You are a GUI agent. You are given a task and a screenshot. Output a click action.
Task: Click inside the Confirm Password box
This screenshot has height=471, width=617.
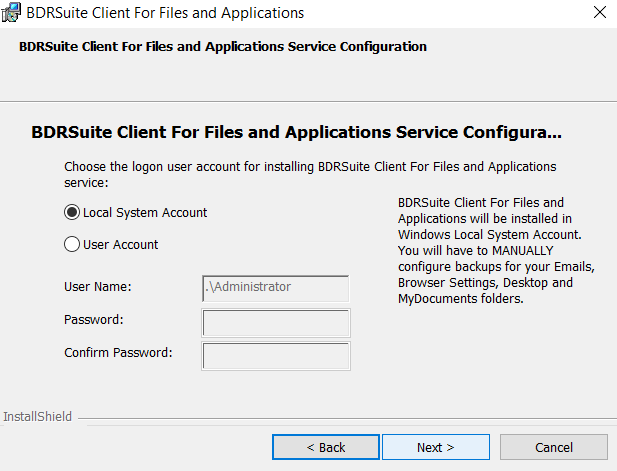pyautogui.click(x=275, y=356)
